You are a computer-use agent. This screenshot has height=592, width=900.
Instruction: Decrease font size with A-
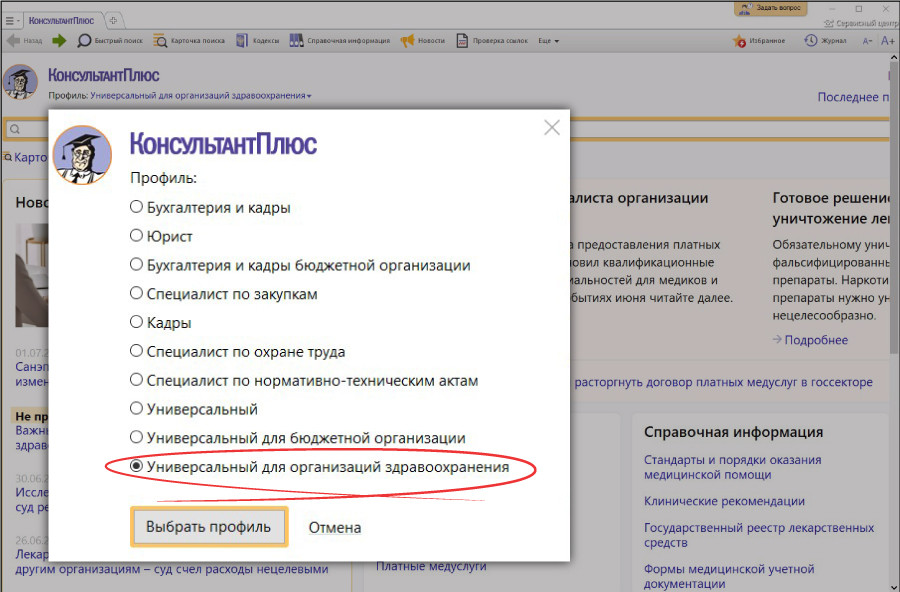point(867,41)
